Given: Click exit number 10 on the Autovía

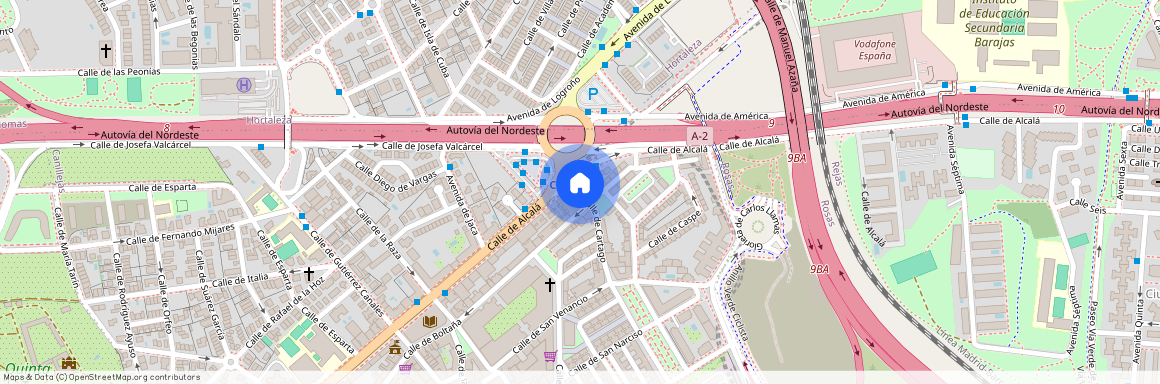Looking at the screenshot, I should coord(1059,109).
